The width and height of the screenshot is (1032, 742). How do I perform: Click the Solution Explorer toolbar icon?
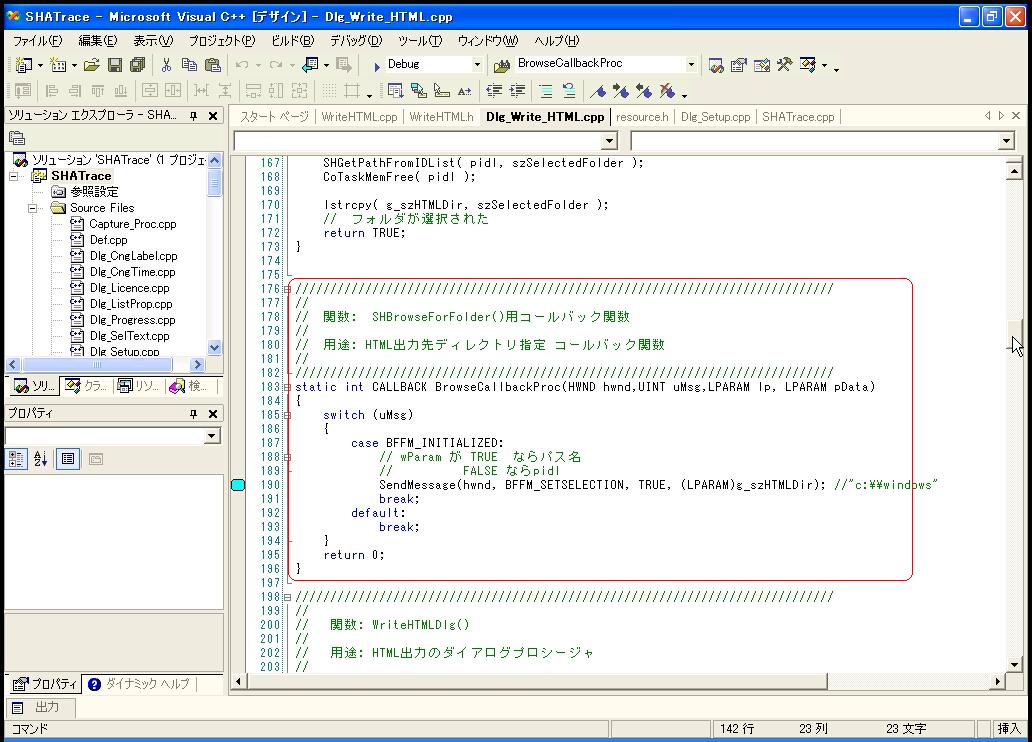[x=716, y=65]
